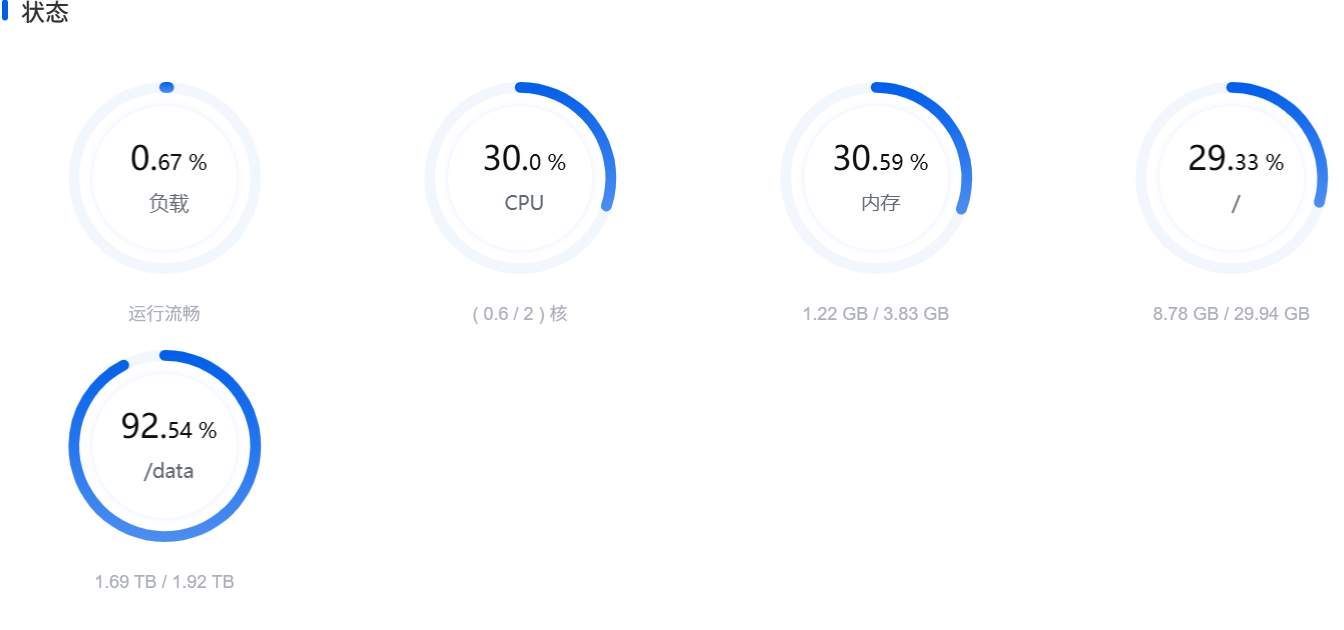Click the 1.22 GB / 3.83 GB text

click(x=876, y=314)
